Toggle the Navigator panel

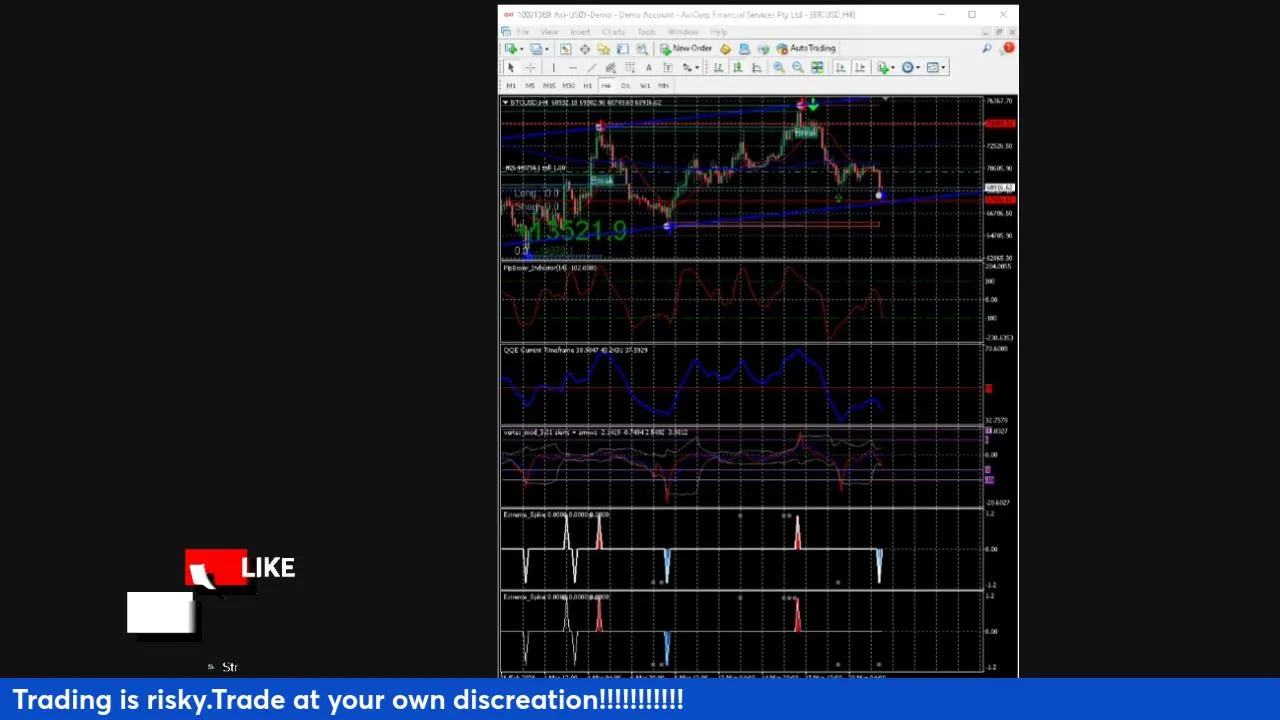pyautogui.click(x=604, y=48)
